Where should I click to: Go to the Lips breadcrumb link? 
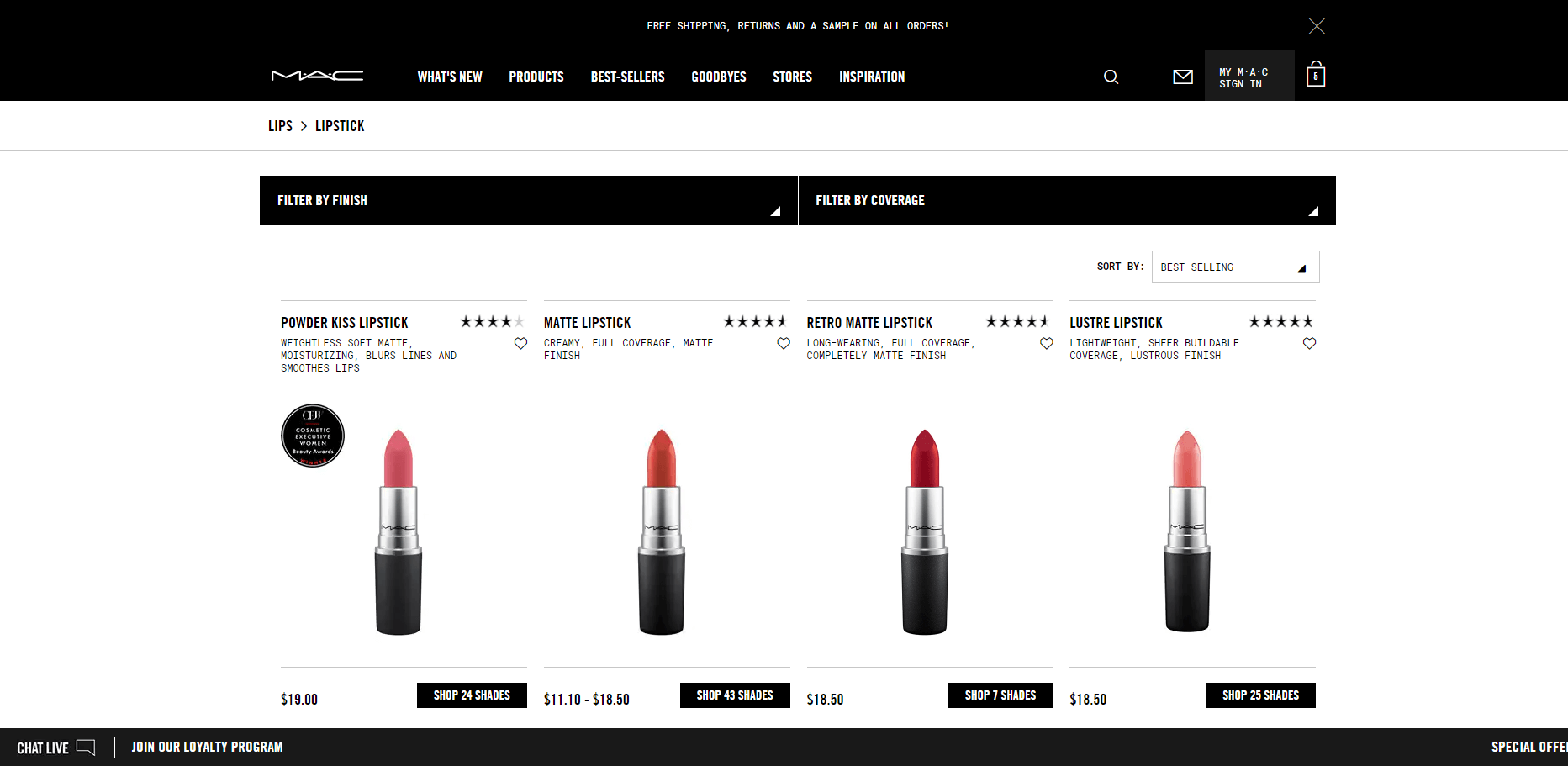click(280, 126)
